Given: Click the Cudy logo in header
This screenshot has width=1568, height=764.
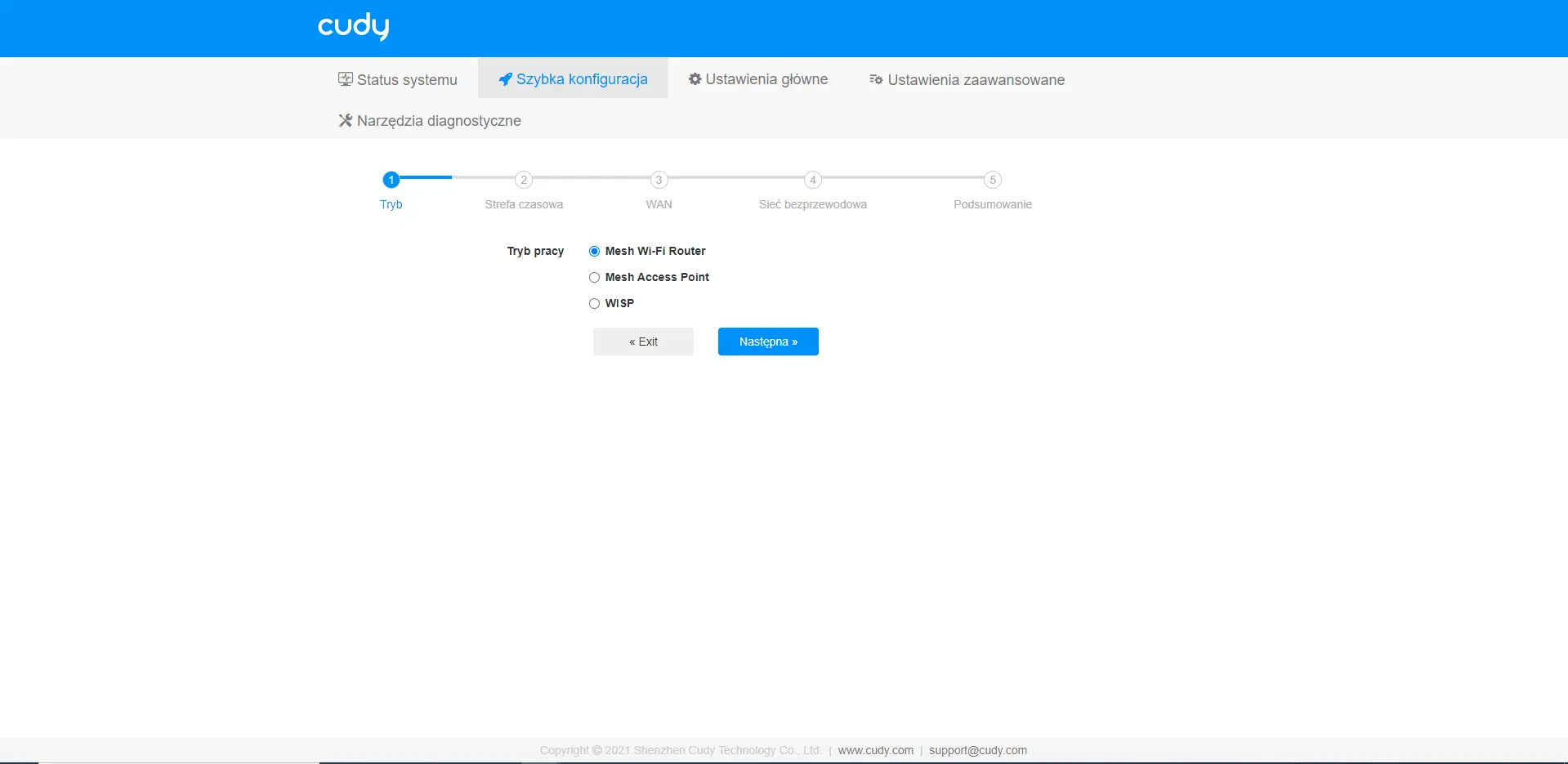Looking at the screenshot, I should pyautogui.click(x=353, y=26).
